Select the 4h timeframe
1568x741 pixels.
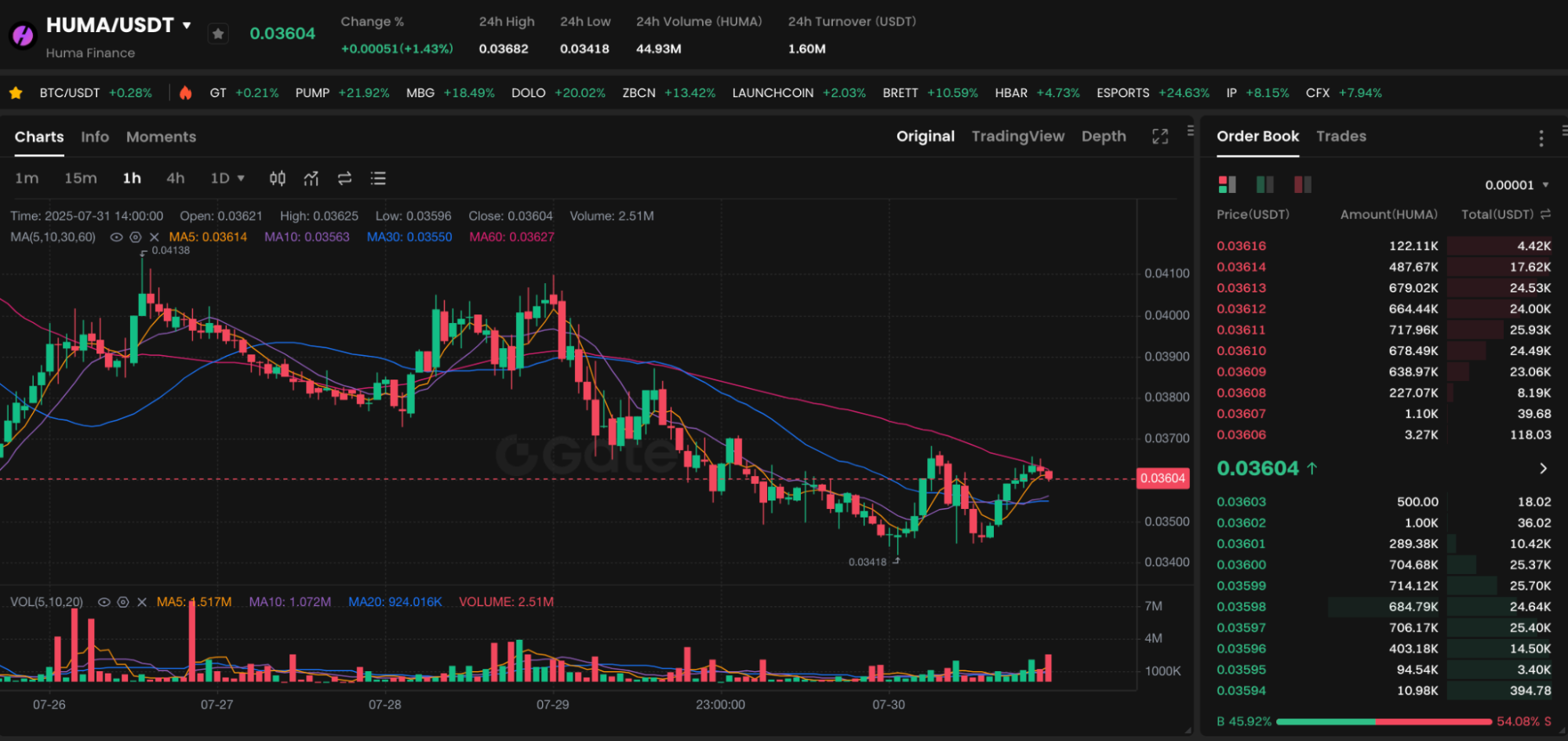click(176, 178)
